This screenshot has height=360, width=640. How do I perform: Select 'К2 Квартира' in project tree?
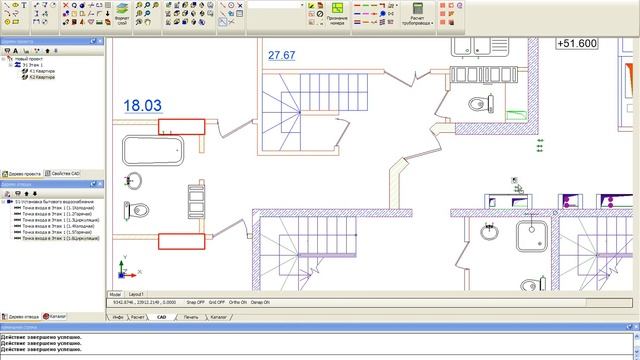coord(42,77)
